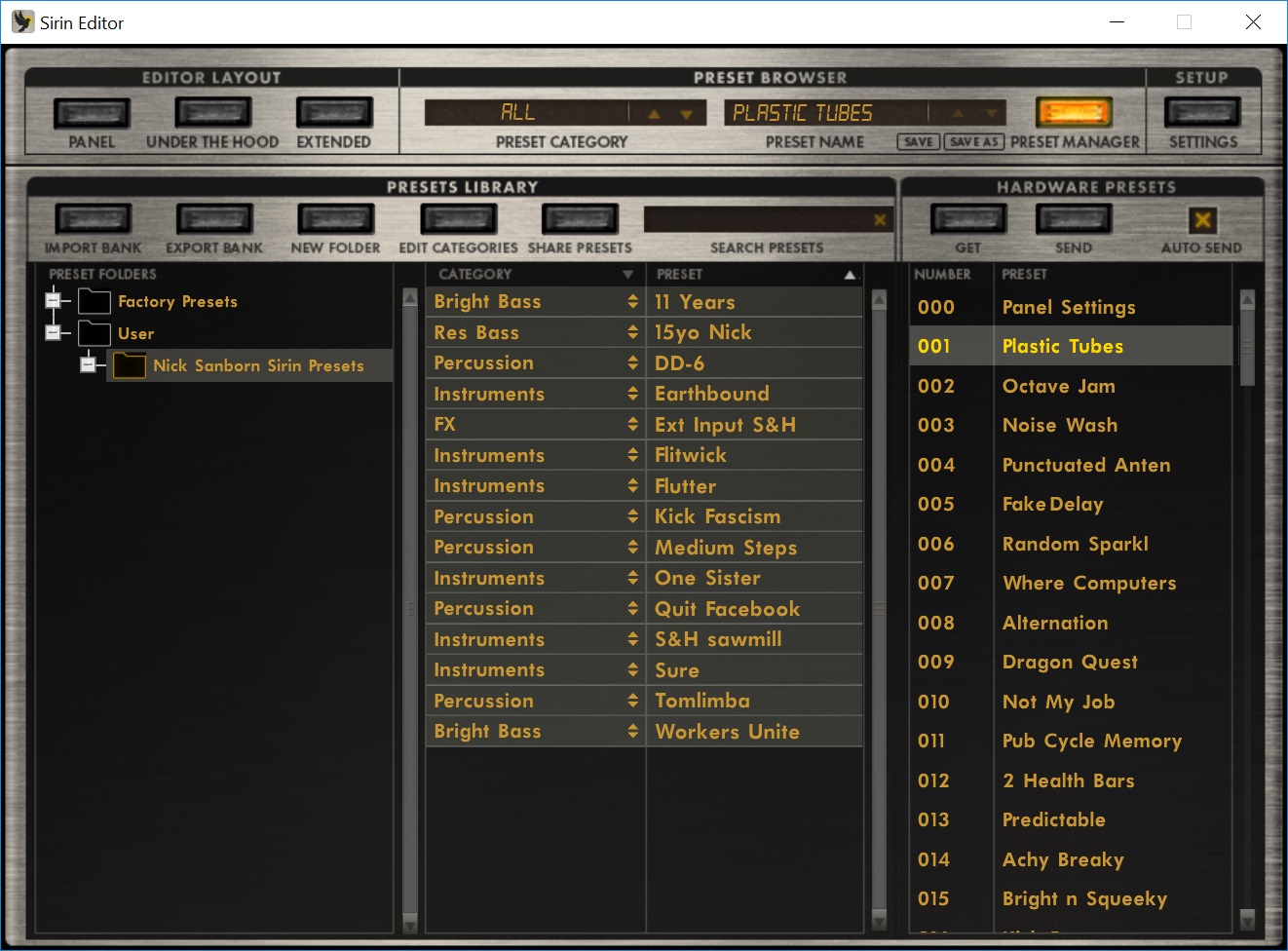1288x951 pixels.
Task: Collapse the Nick Sanborn Sirin Presets node
Action: tap(88, 364)
